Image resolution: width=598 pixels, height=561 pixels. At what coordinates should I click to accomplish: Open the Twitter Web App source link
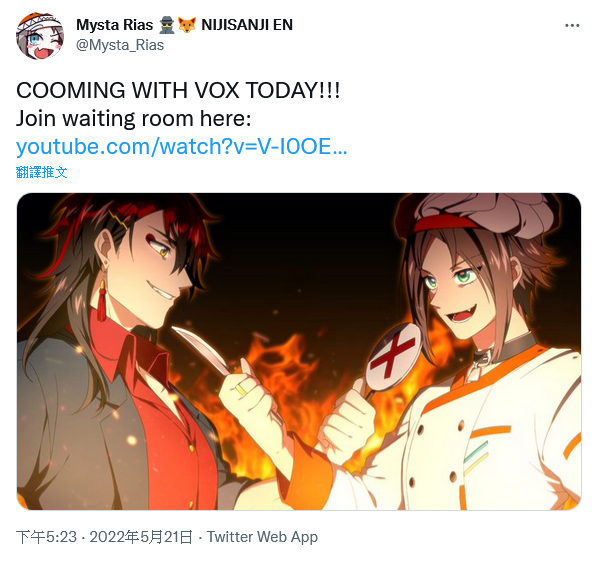tap(262, 537)
